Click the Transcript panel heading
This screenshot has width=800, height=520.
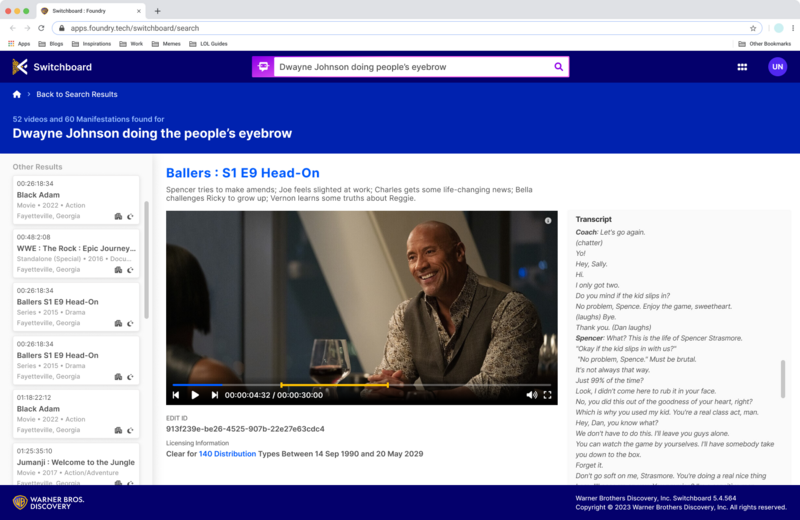(593, 219)
